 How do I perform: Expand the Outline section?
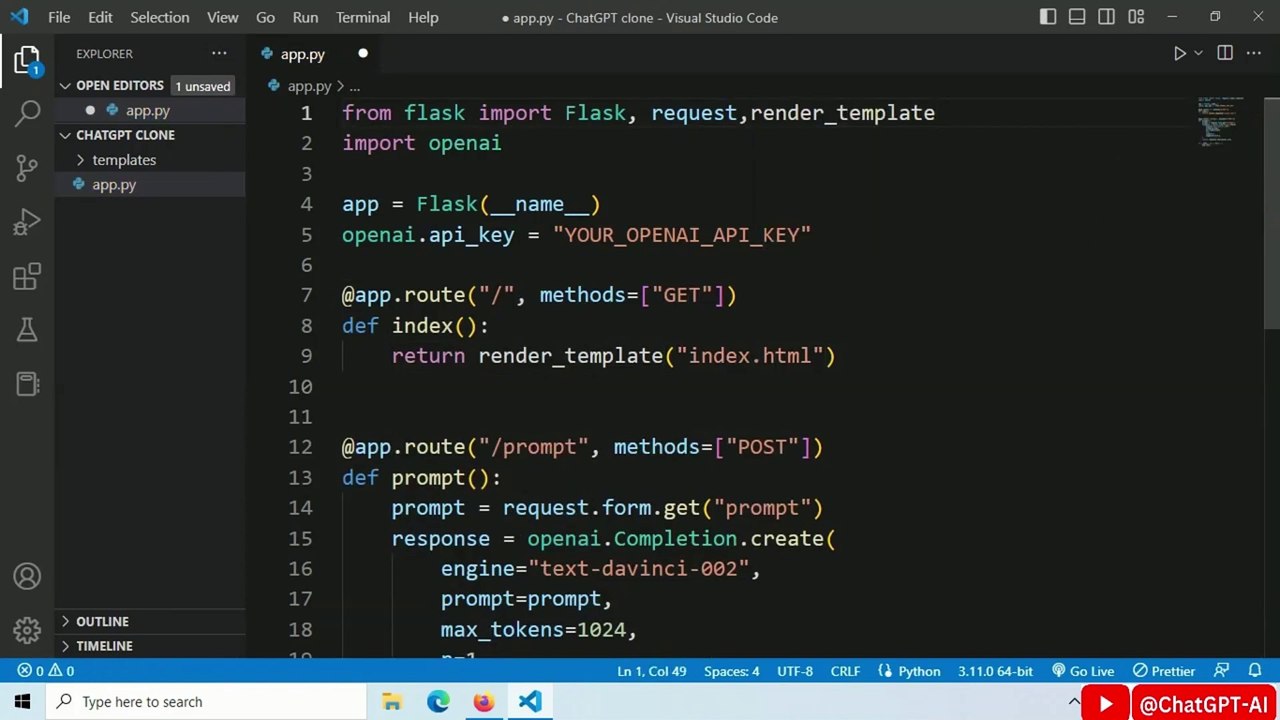coord(150,621)
